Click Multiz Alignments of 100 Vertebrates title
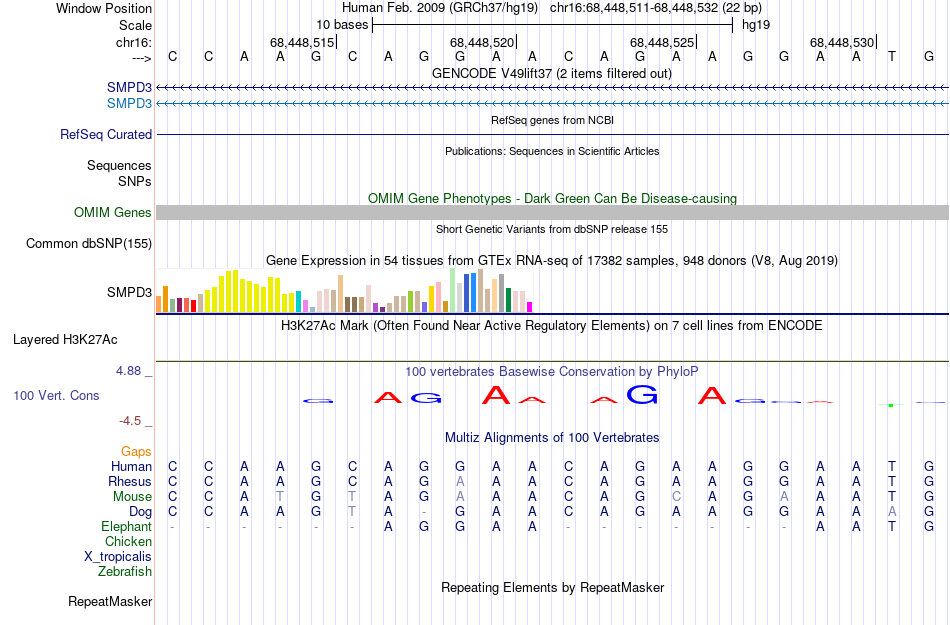Screen dimensions: 950x625 [552, 437]
